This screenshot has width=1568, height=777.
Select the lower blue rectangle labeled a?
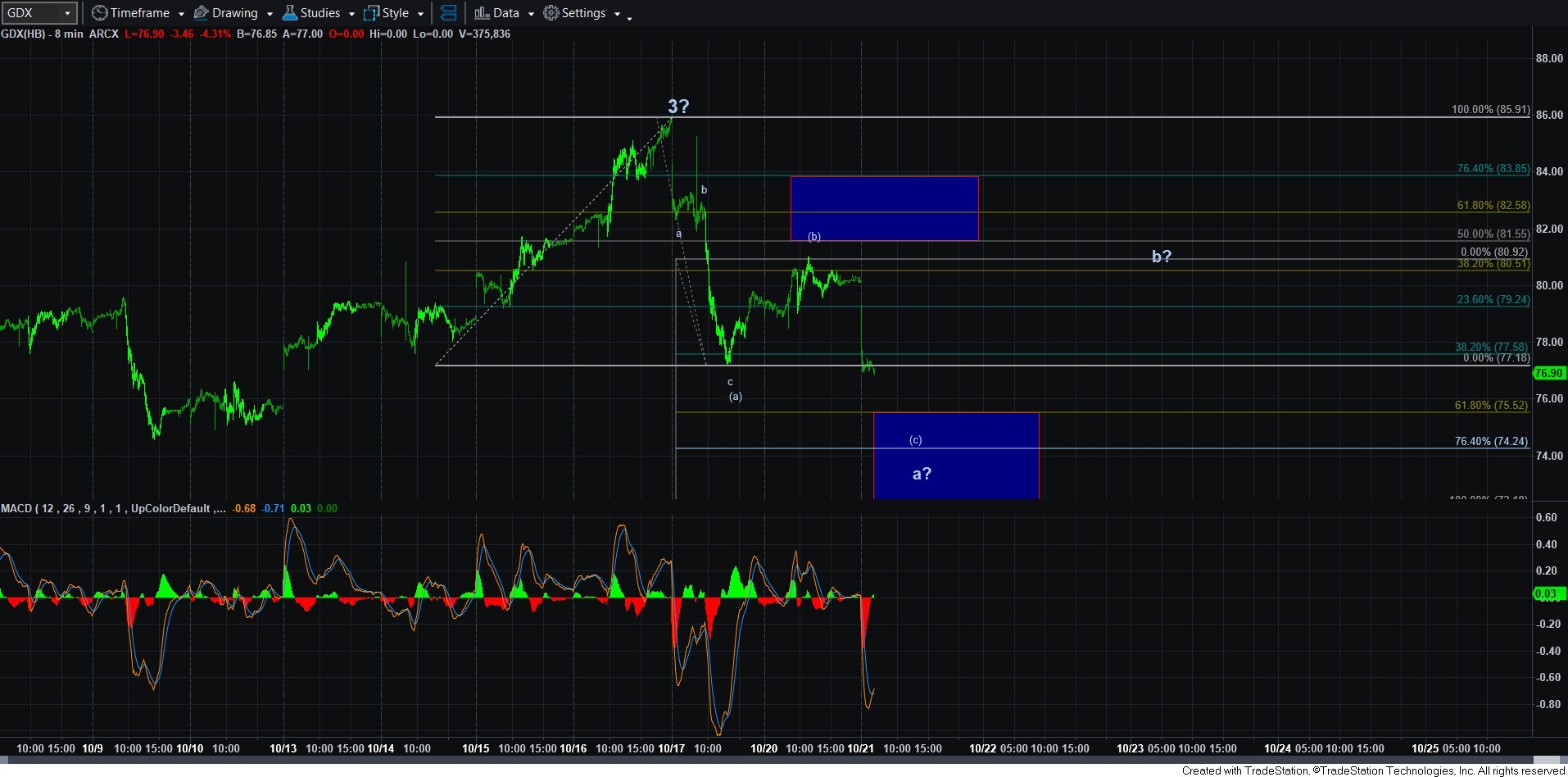[955, 456]
